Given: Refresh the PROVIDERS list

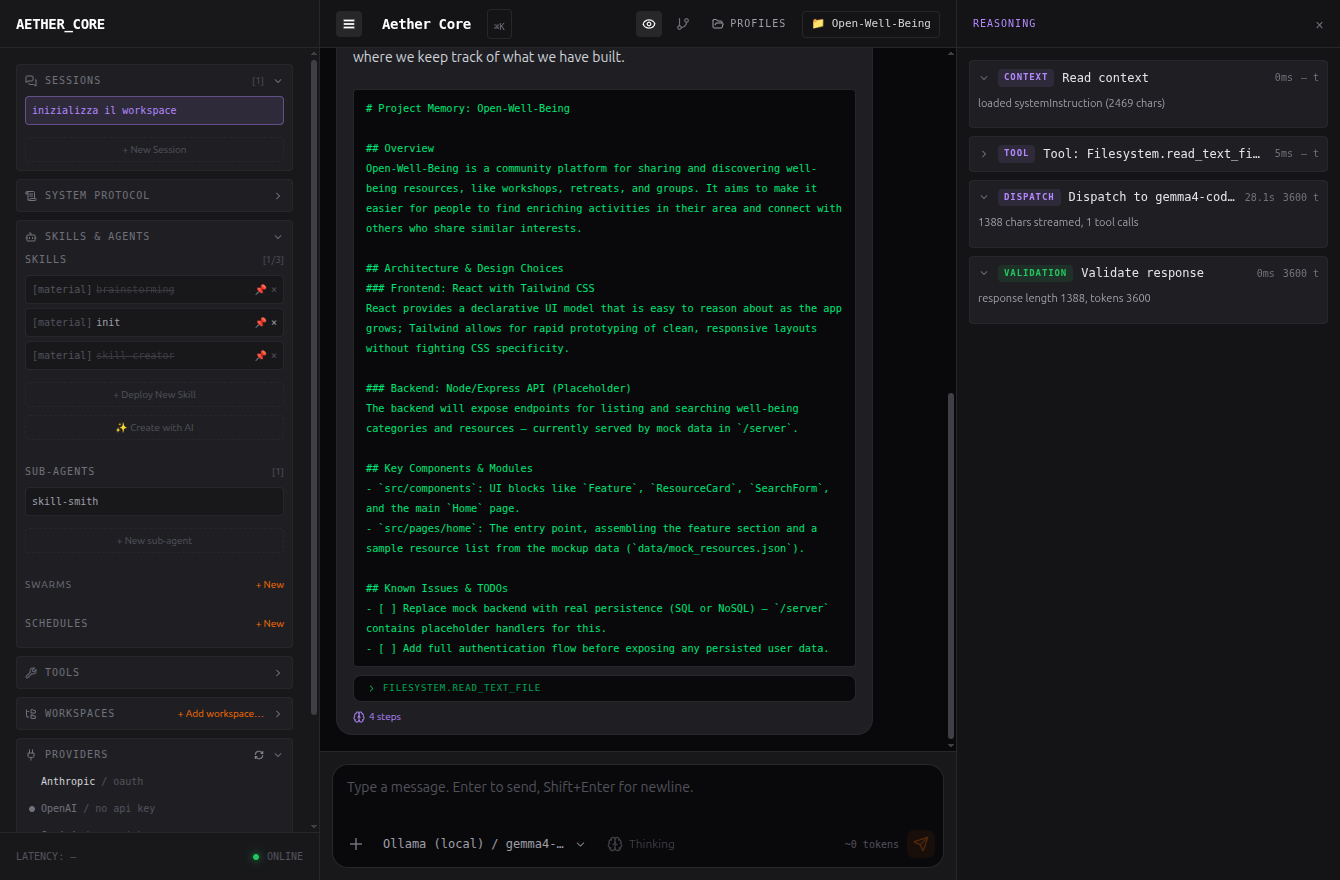Looking at the screenshot, I should coord(259,754).
